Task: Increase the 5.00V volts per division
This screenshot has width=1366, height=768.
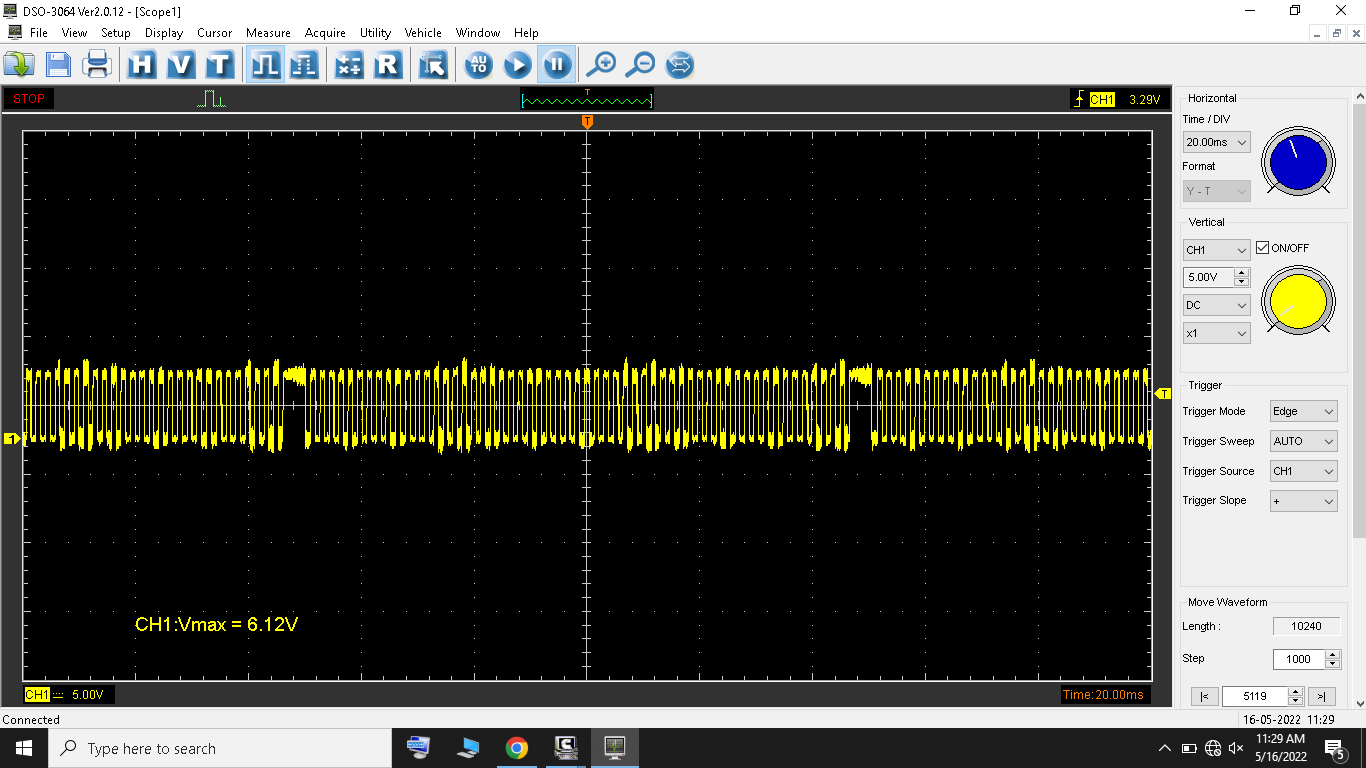Action: [x=1242, y=273]
